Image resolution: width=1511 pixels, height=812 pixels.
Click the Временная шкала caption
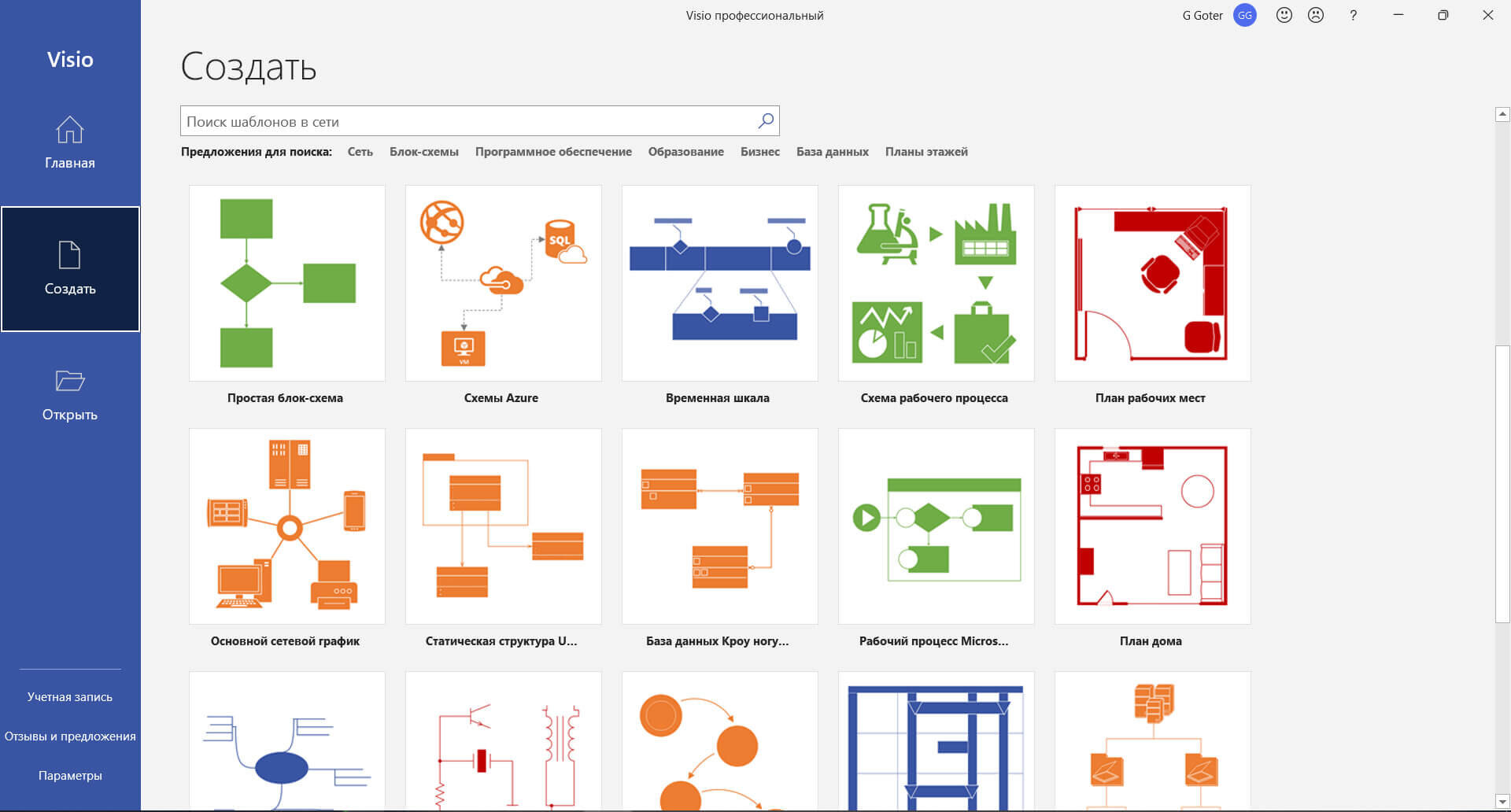click(x=718, y=398)
